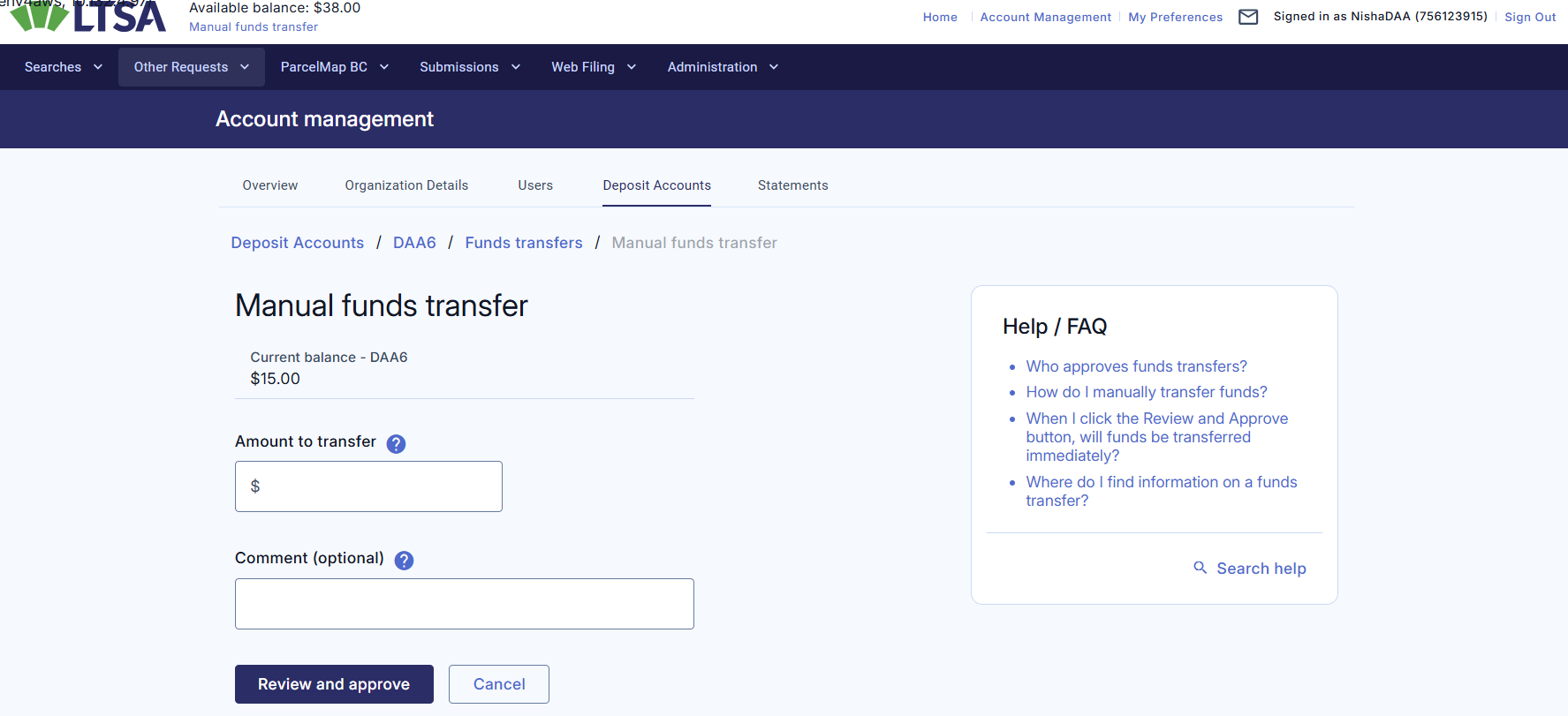
Task: Select the Organization Details tab
Action: pos(406,185)
